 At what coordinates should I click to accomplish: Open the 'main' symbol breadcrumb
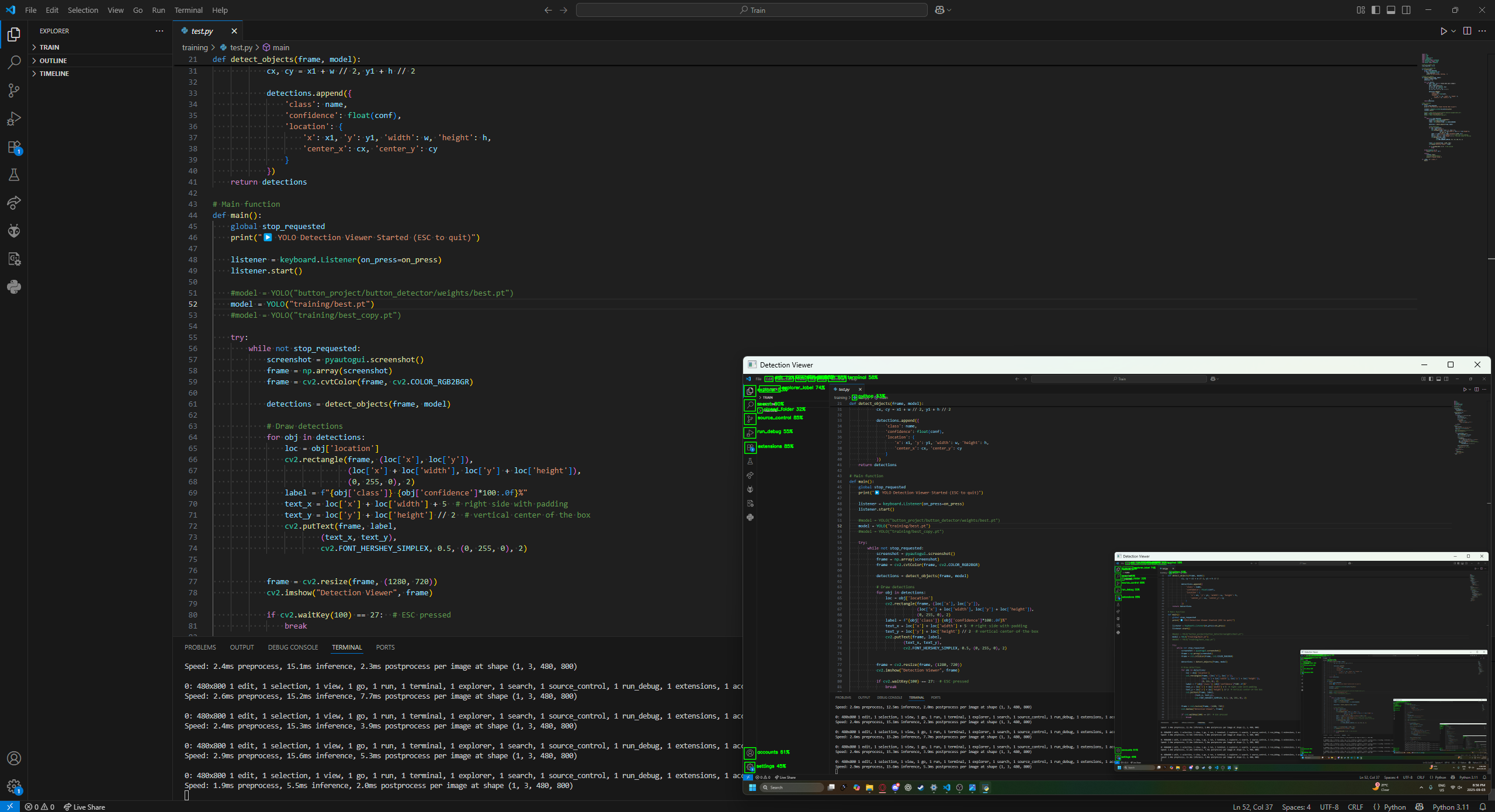(x=276, y=47)
